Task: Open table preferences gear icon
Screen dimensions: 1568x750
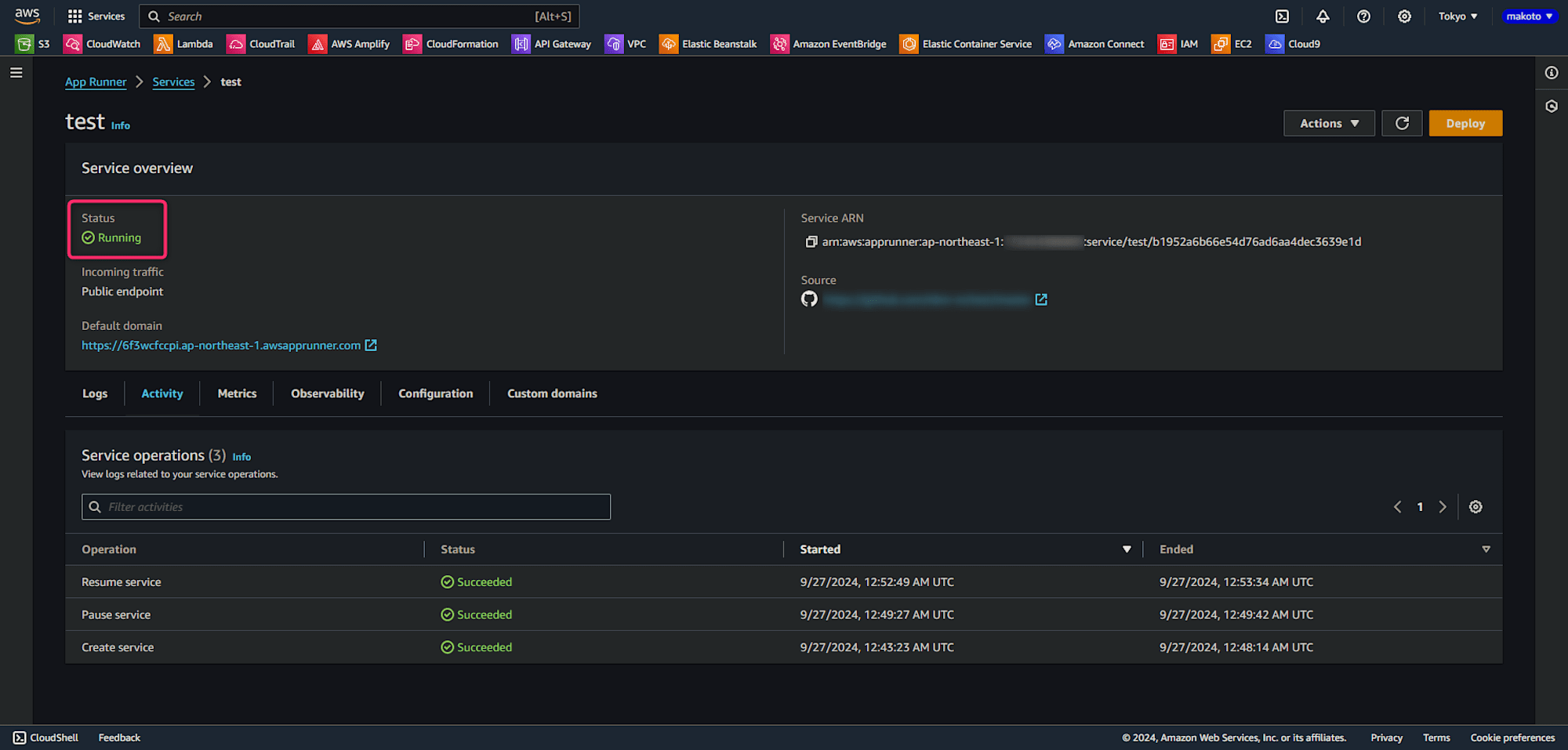Action: pyautogui.click(x=1475, y=507)
